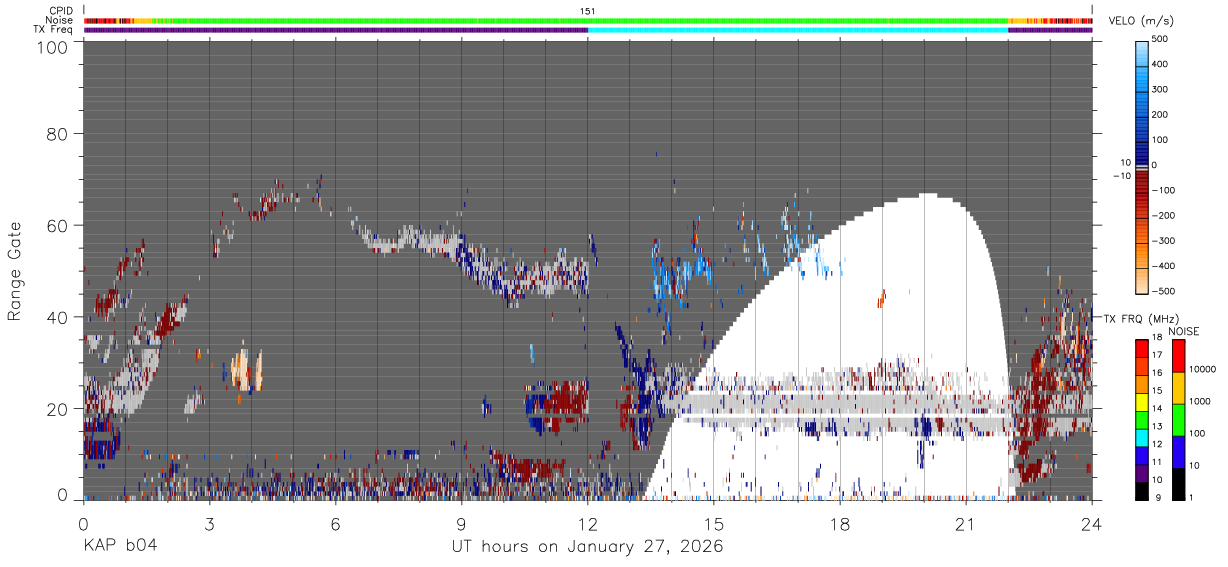Screen dimensions: 1228x567
Task: Click the range gate '80' tick label
Action: pos(59,133)
